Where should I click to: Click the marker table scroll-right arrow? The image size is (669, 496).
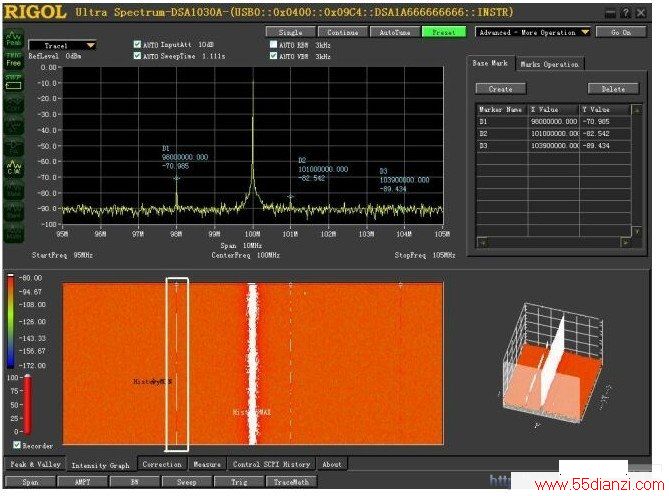(625, 243)
